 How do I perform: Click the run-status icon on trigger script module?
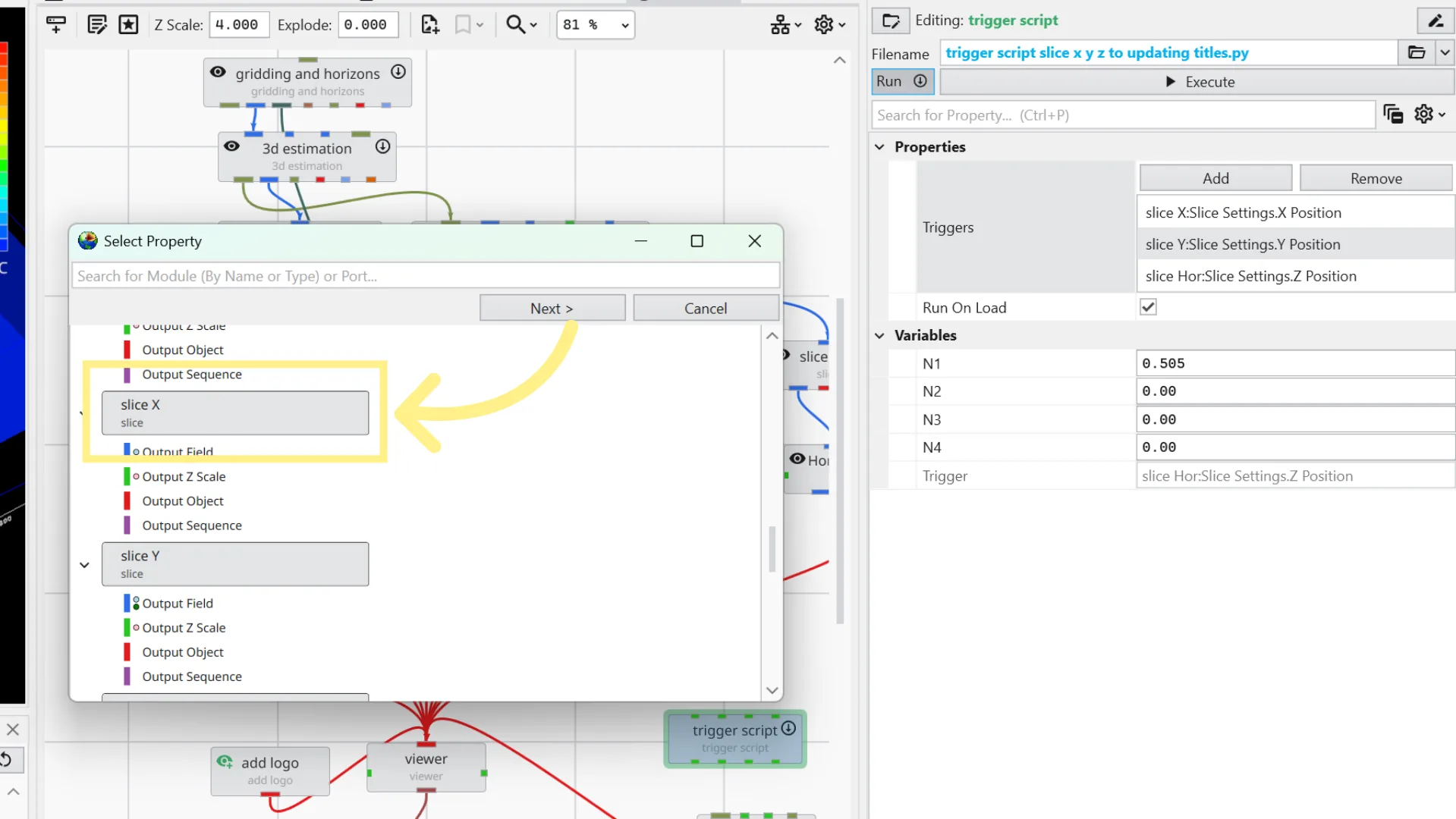(x=788, y=728)
